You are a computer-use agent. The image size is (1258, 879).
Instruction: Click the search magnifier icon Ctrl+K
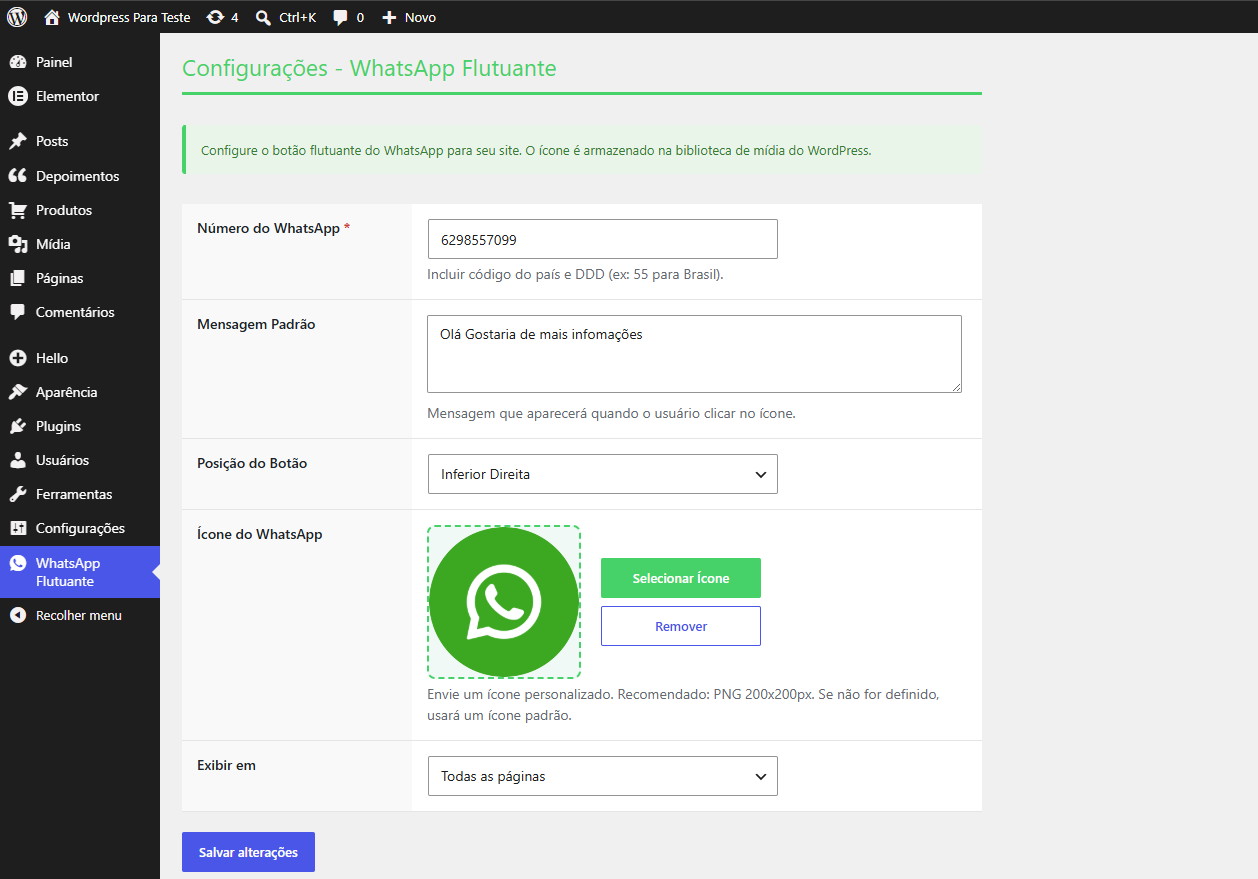point(263,17)
